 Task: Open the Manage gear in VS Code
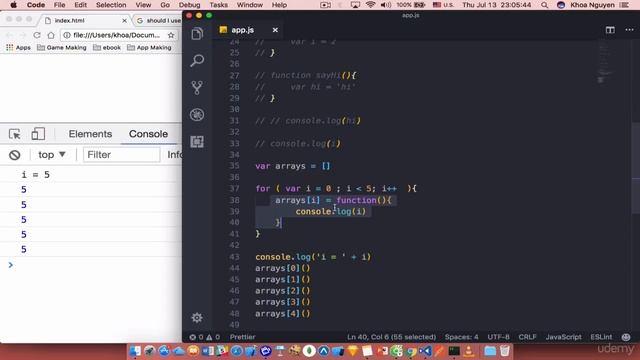click(x=197, y=318)
